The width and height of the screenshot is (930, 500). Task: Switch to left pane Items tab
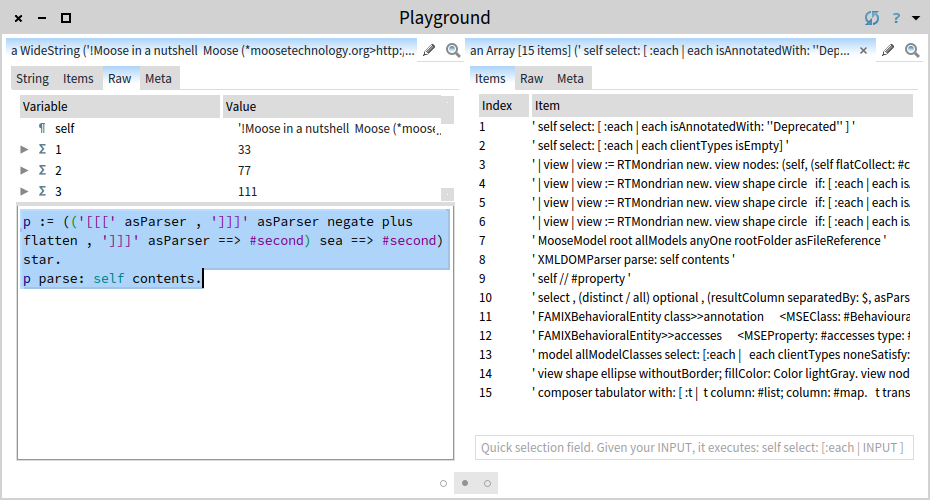click(x=78, y=78)
